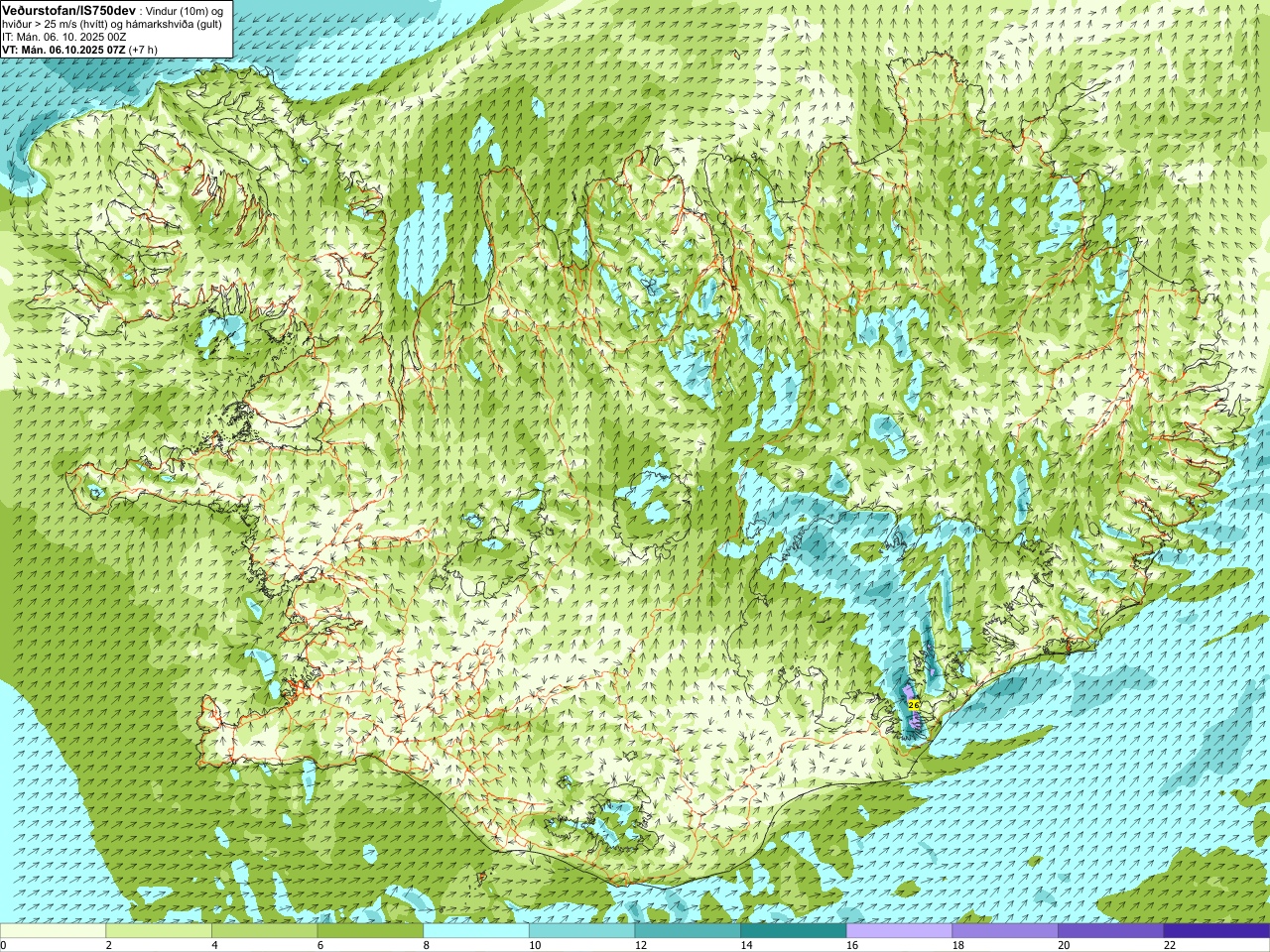Click the violet 20–22 m/s legend swatch
1270x952 pixels.
(1110, 931)
